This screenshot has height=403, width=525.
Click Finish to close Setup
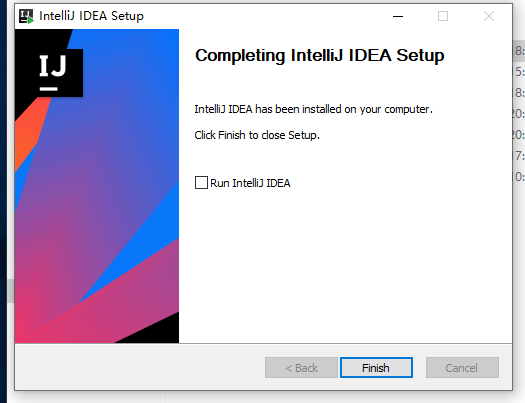(376, 368)
